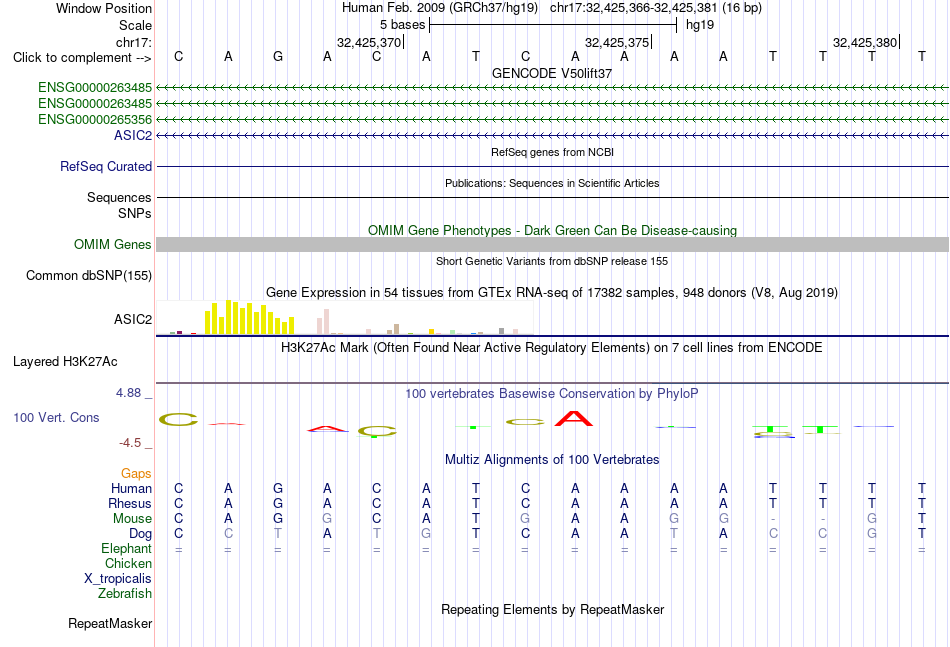Open the OMIM Genes track label

pyautogui.click(x=113, y=244)
